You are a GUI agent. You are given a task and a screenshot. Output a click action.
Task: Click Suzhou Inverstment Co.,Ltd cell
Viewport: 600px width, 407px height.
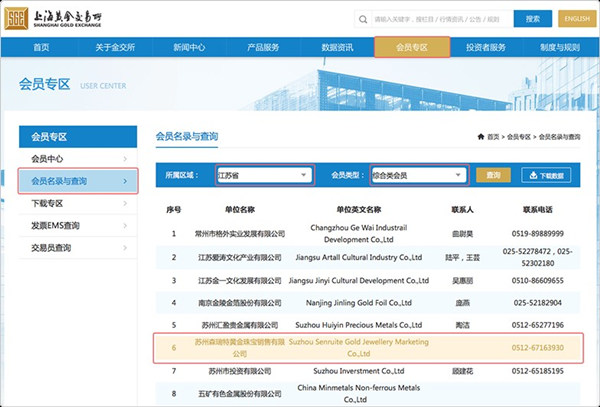359,371
